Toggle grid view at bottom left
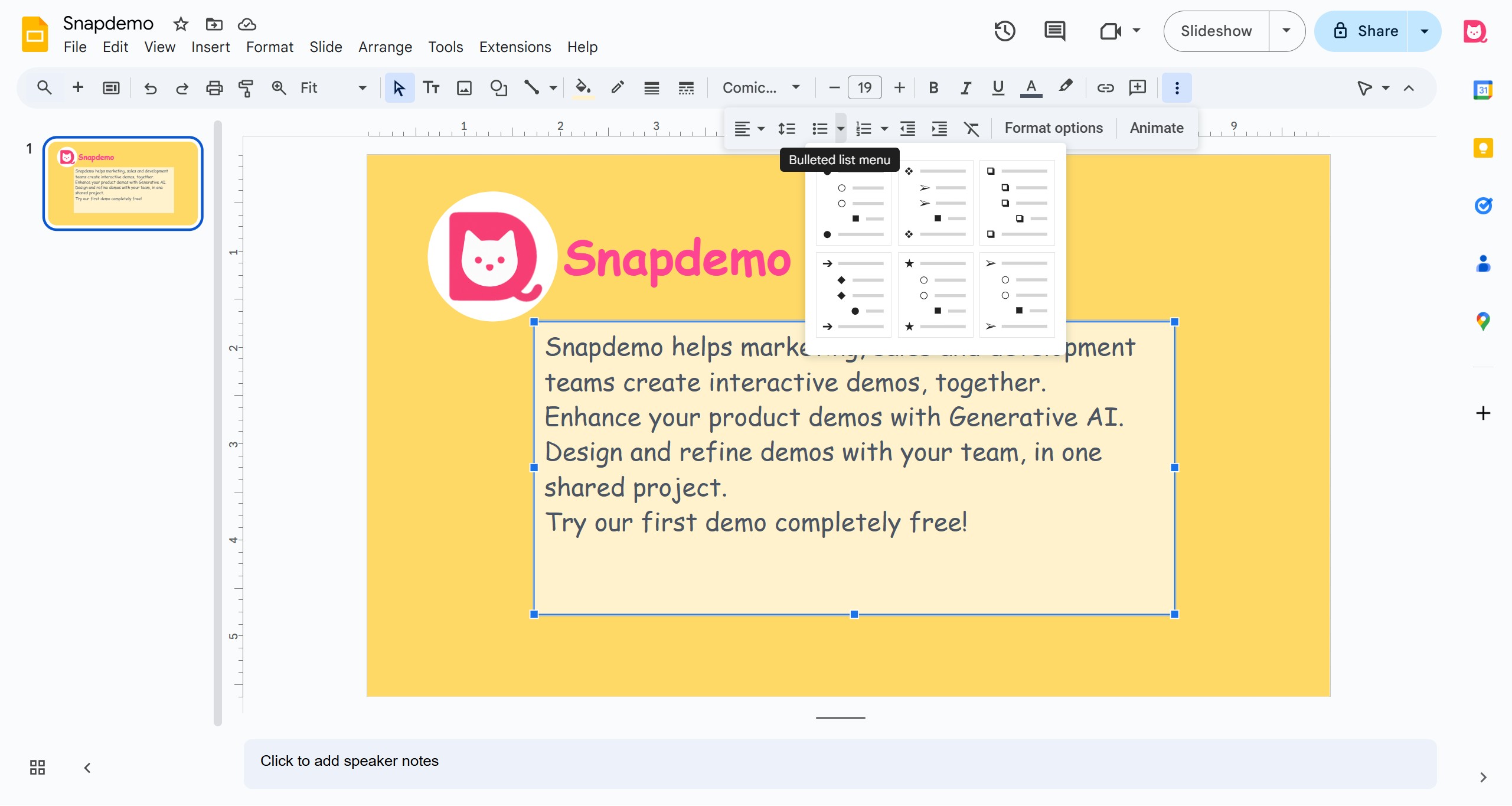The width and height of the screenshot is (1512, 806). (x=37, y=767)
